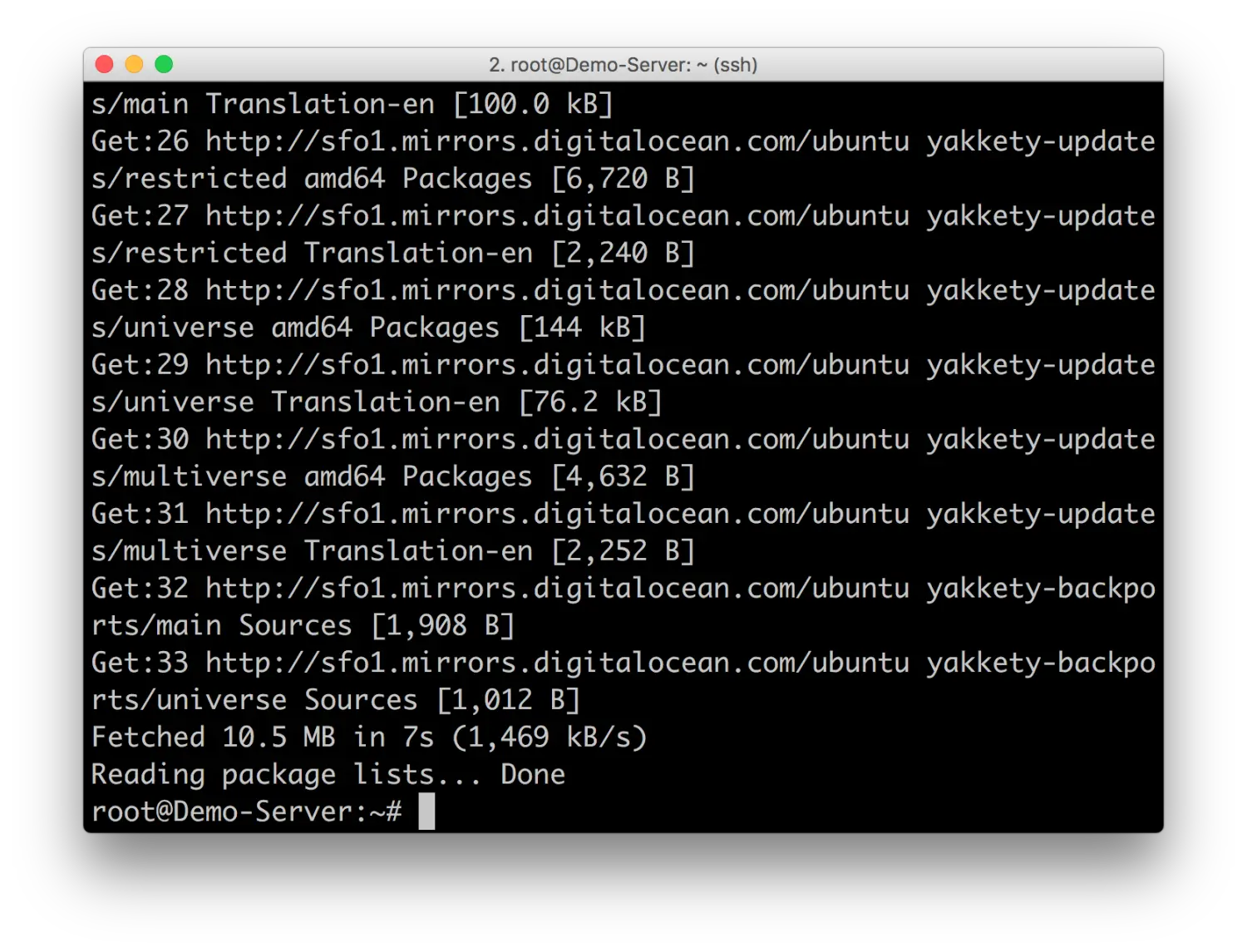Click the Get:29 mirror URL line
The height and width of the screenshot is (952, 1247).
pyautogui.click(x=623, y=365)
